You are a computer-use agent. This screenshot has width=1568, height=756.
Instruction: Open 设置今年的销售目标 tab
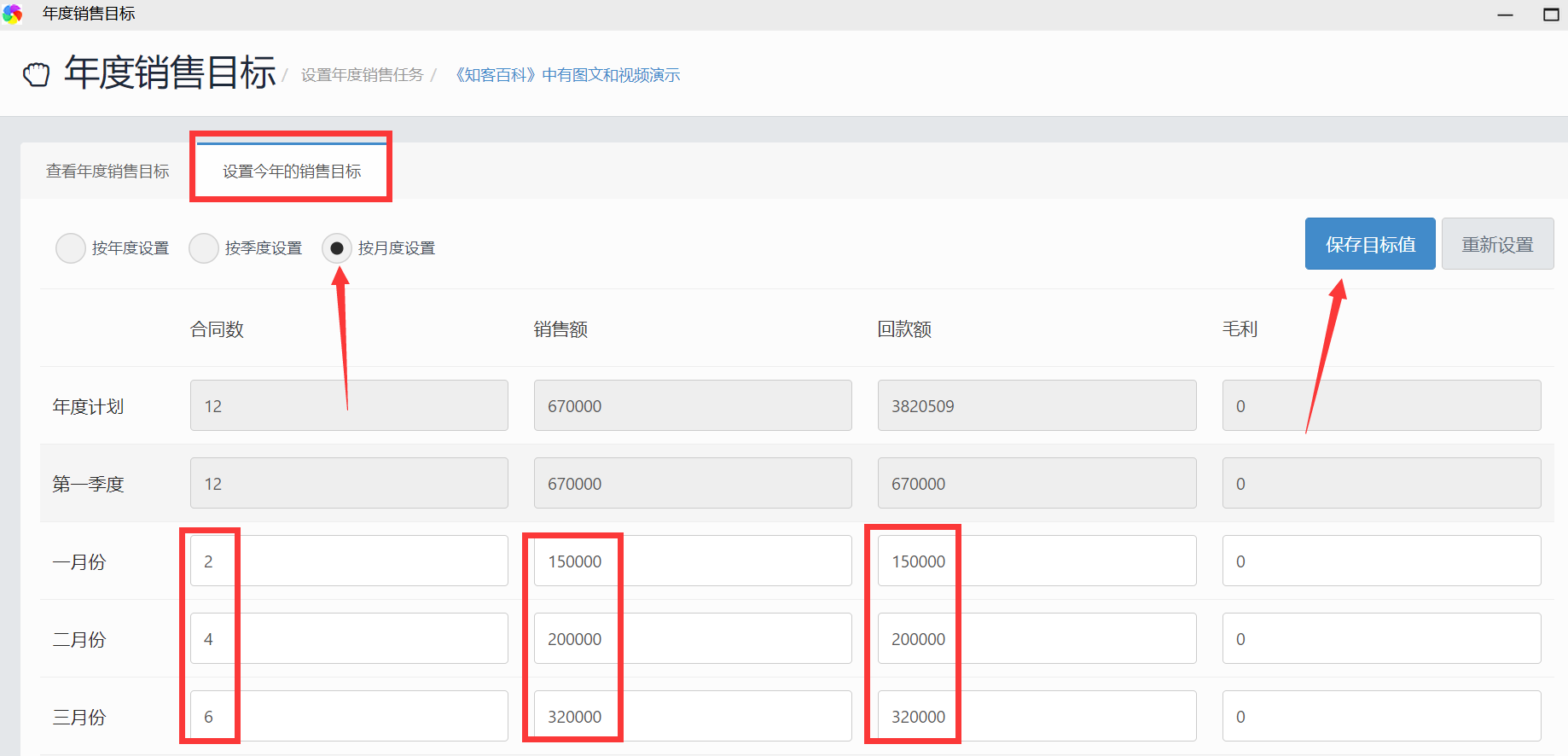tap(292, 172)
